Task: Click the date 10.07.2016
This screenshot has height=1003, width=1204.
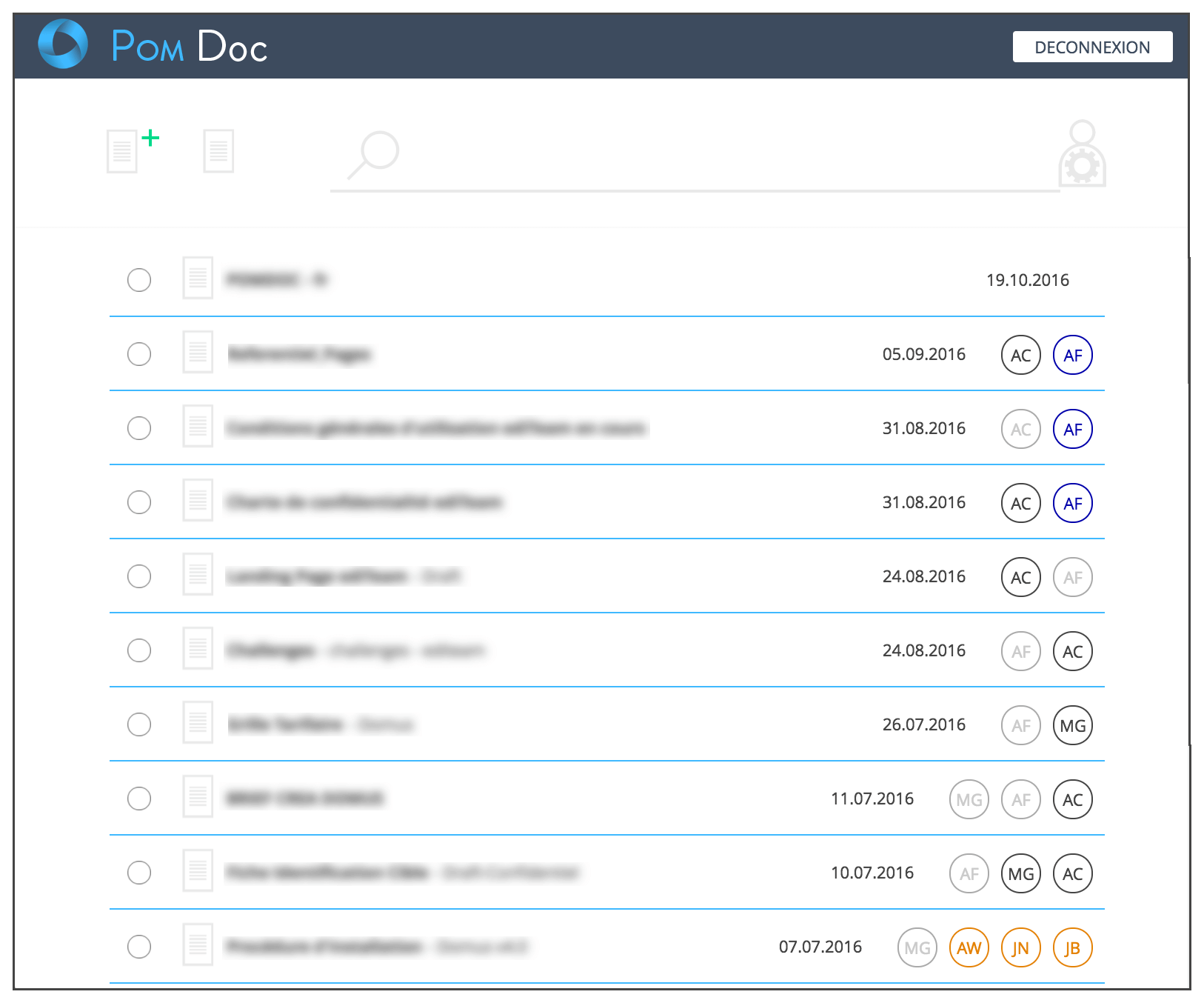Action: tap(872, 873)
